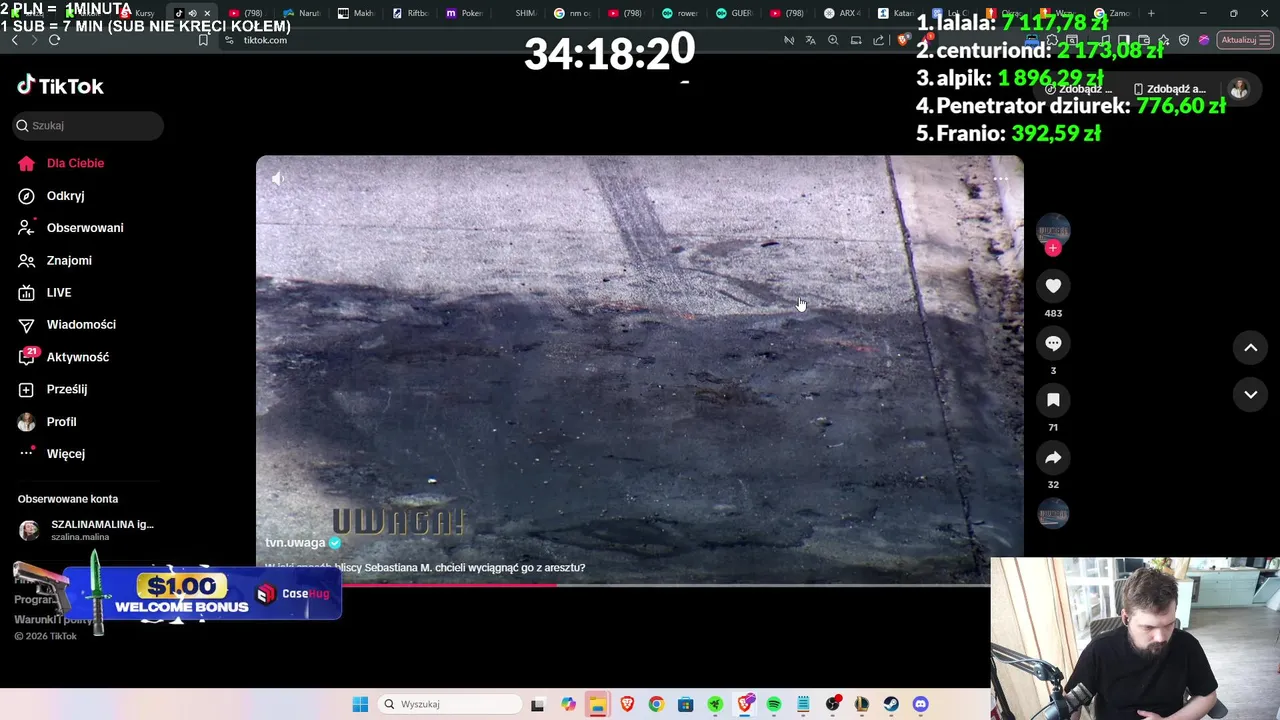This screenshot has width=1280, height=720.
Task: Click the zoom magnifier icon
Action: (833, 40)
